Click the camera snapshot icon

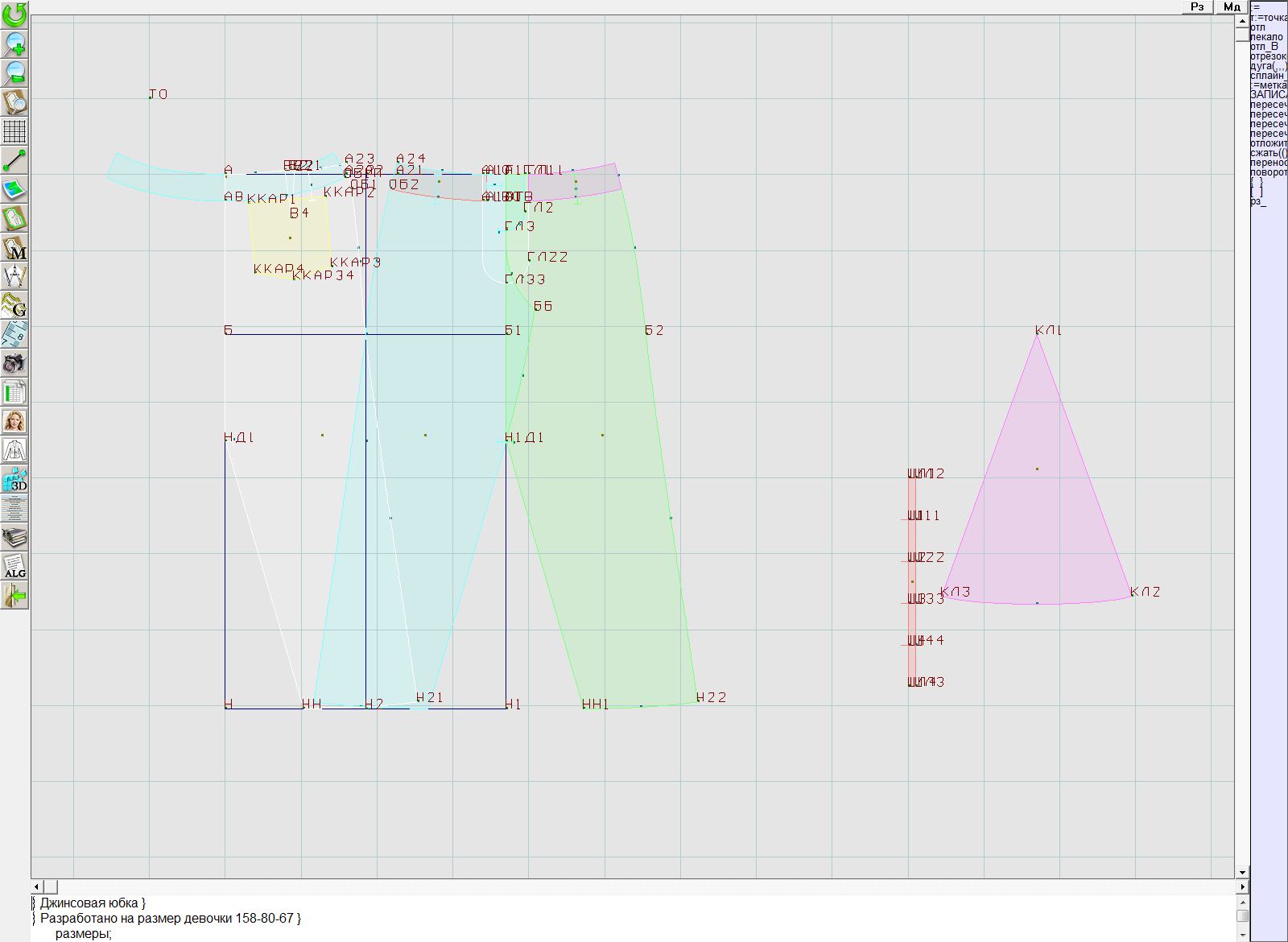(15, 364)
